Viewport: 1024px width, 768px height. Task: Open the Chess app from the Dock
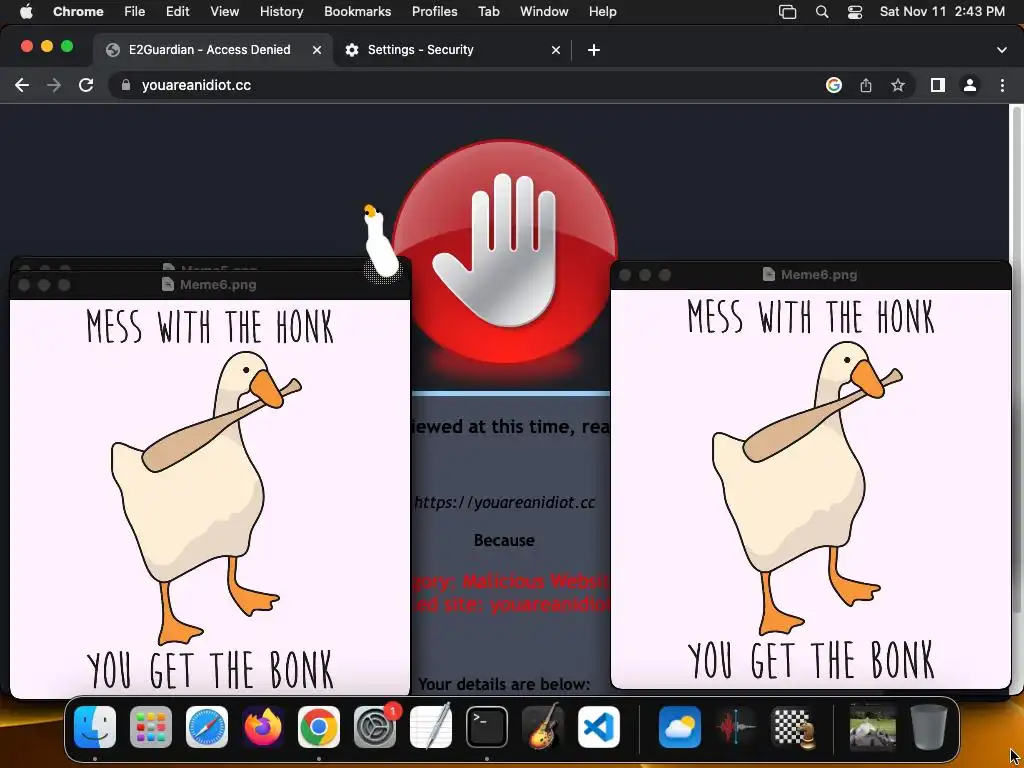coord(792,727)
